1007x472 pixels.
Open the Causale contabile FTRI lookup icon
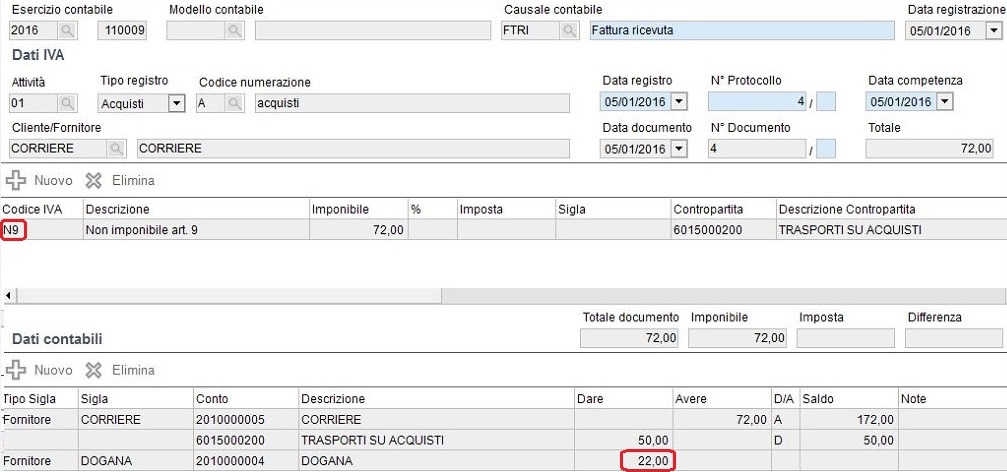point(568,30)
